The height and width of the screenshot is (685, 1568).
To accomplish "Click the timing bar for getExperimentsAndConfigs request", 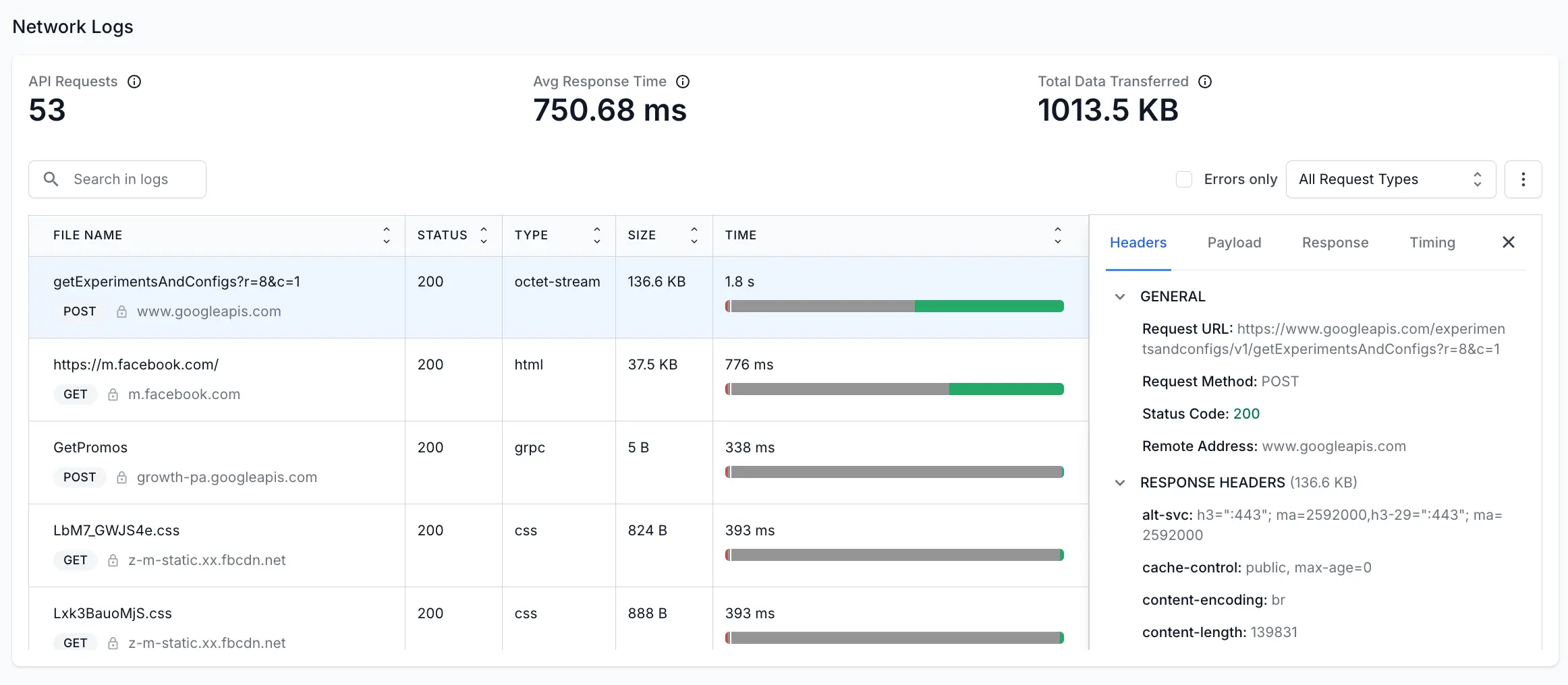I will point(894,306).
